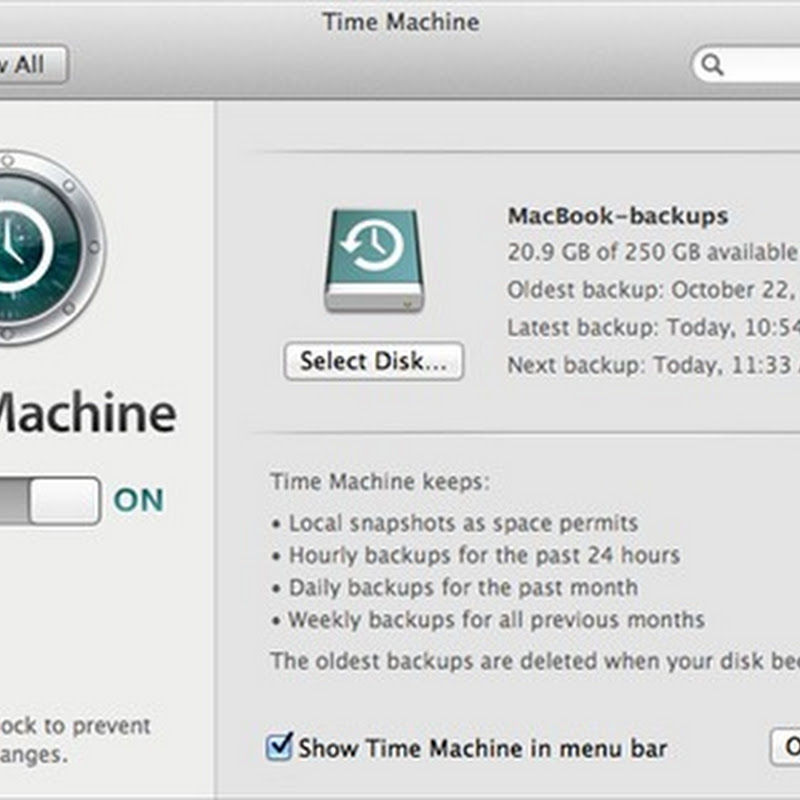This screenshot has height=800, width=800.
Task: Click the Show All button
Action: (x=32, y=65)
